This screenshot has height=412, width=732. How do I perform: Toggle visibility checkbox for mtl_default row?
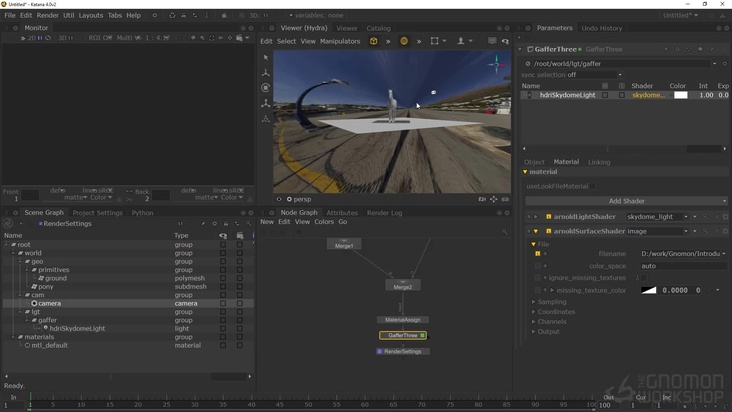(223, 345)
